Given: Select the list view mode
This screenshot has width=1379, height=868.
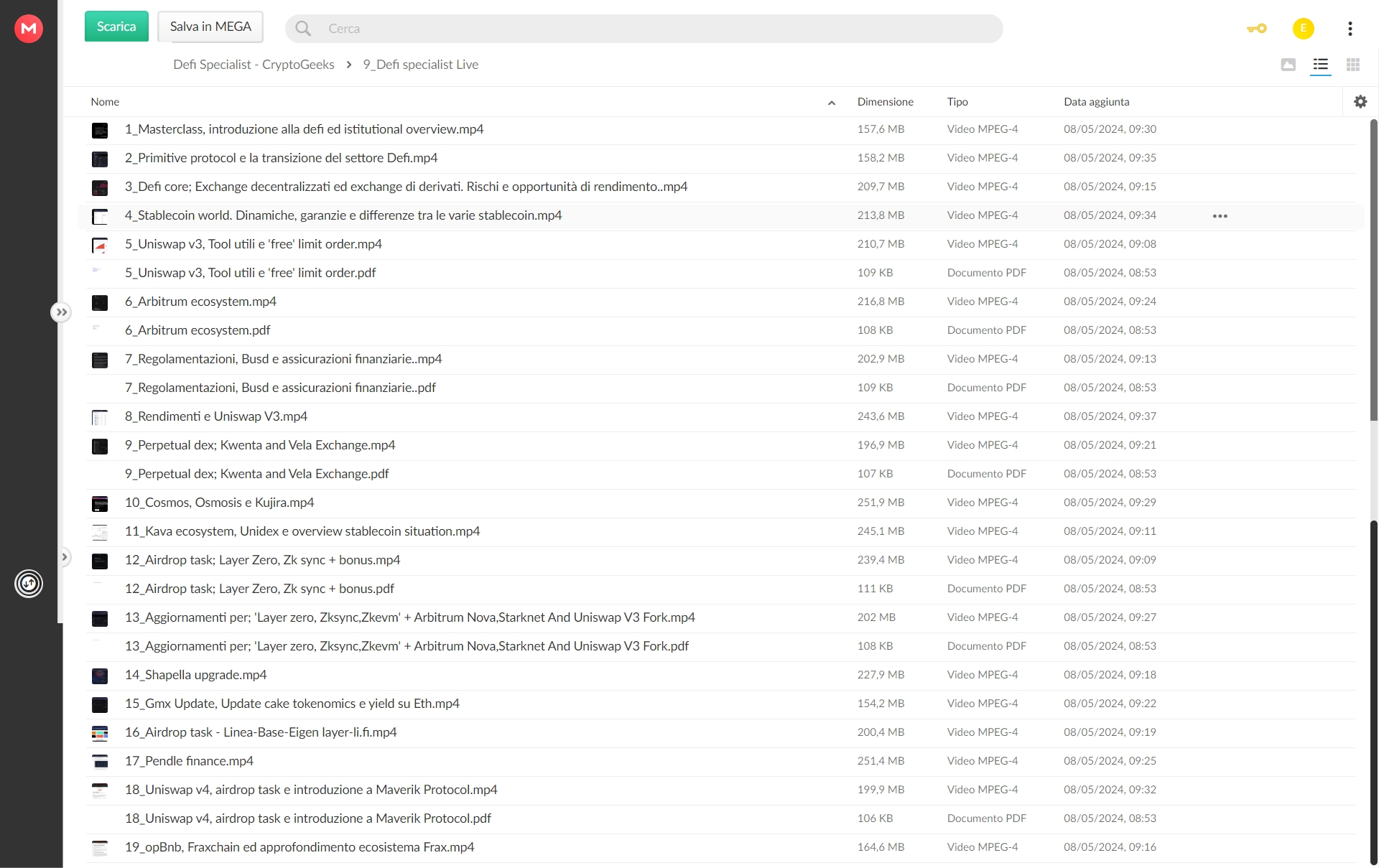Looking at the screenshot, I should pos(1321,65).
